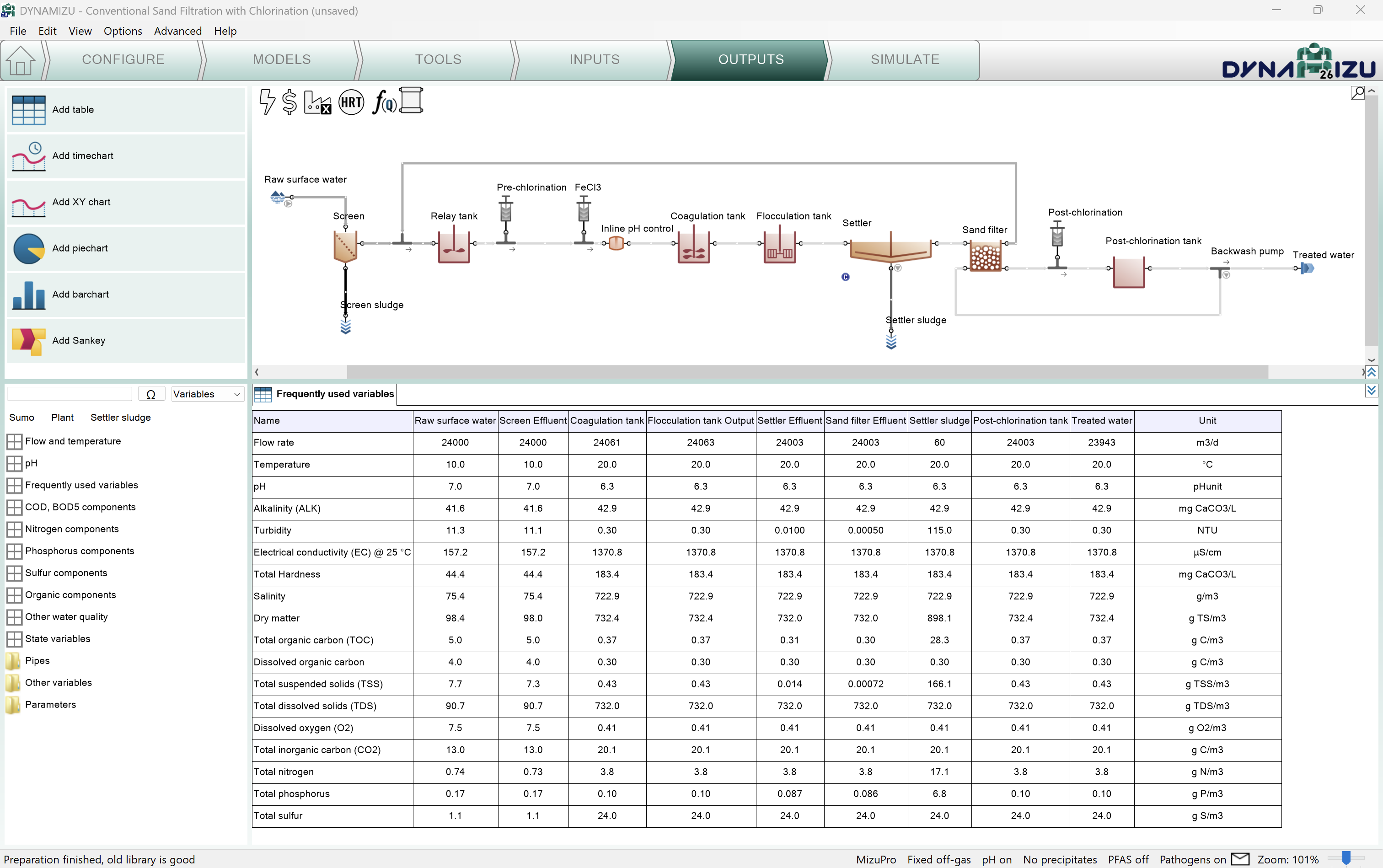1383x868 pixels.
Task: Click the Sand filter unit icon
Action: coord(985,256)
